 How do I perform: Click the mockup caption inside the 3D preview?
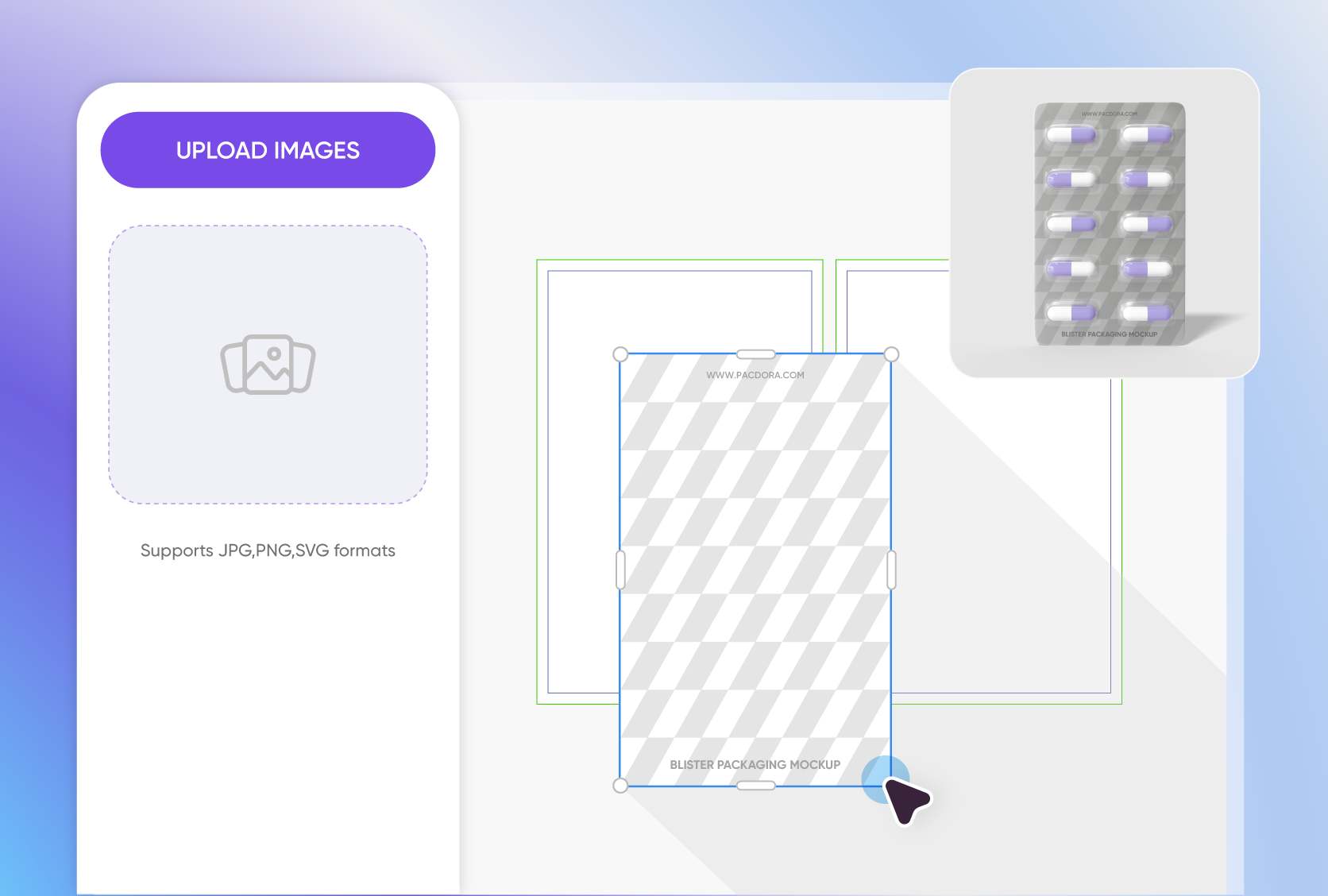point(1109,334)
